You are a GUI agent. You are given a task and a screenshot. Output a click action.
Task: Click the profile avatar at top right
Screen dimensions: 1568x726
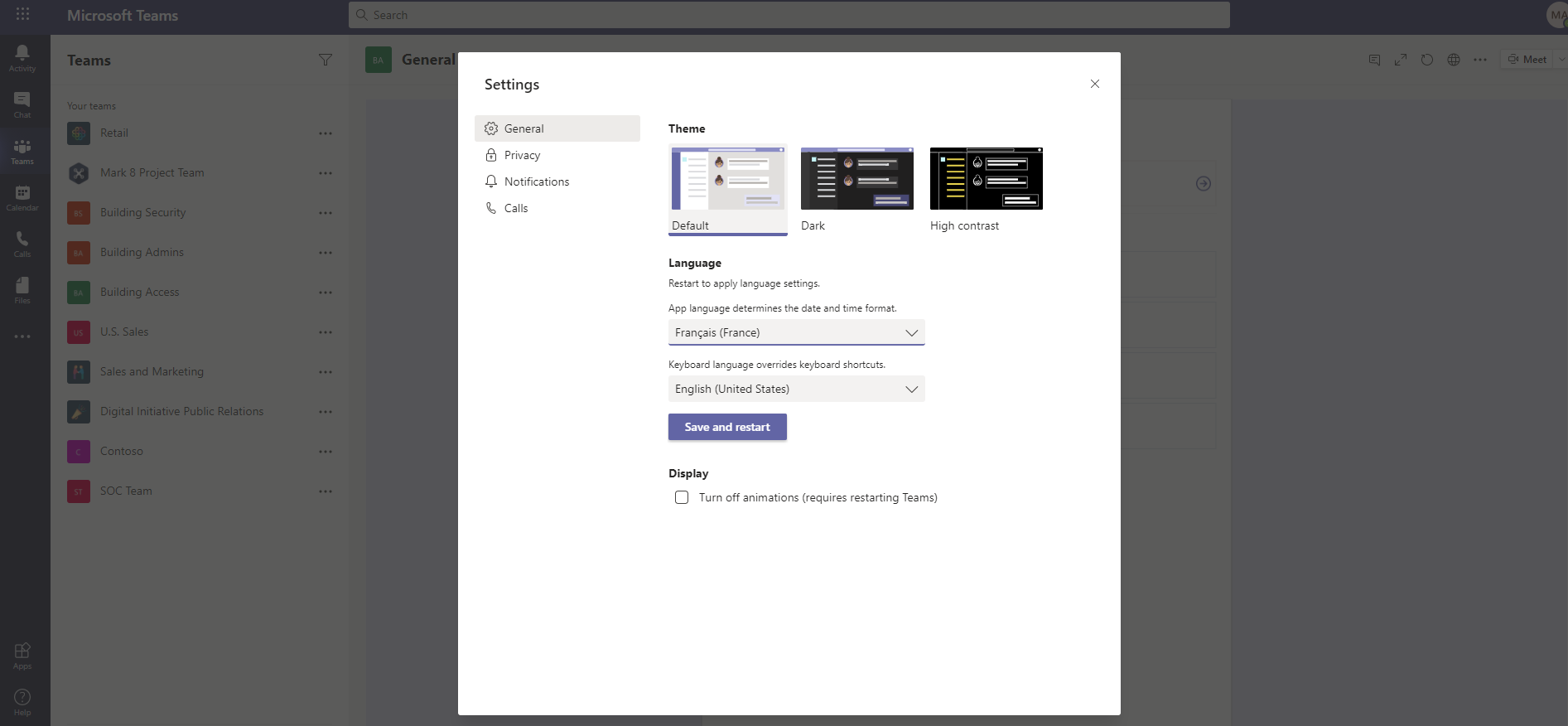click(1557, 15)
